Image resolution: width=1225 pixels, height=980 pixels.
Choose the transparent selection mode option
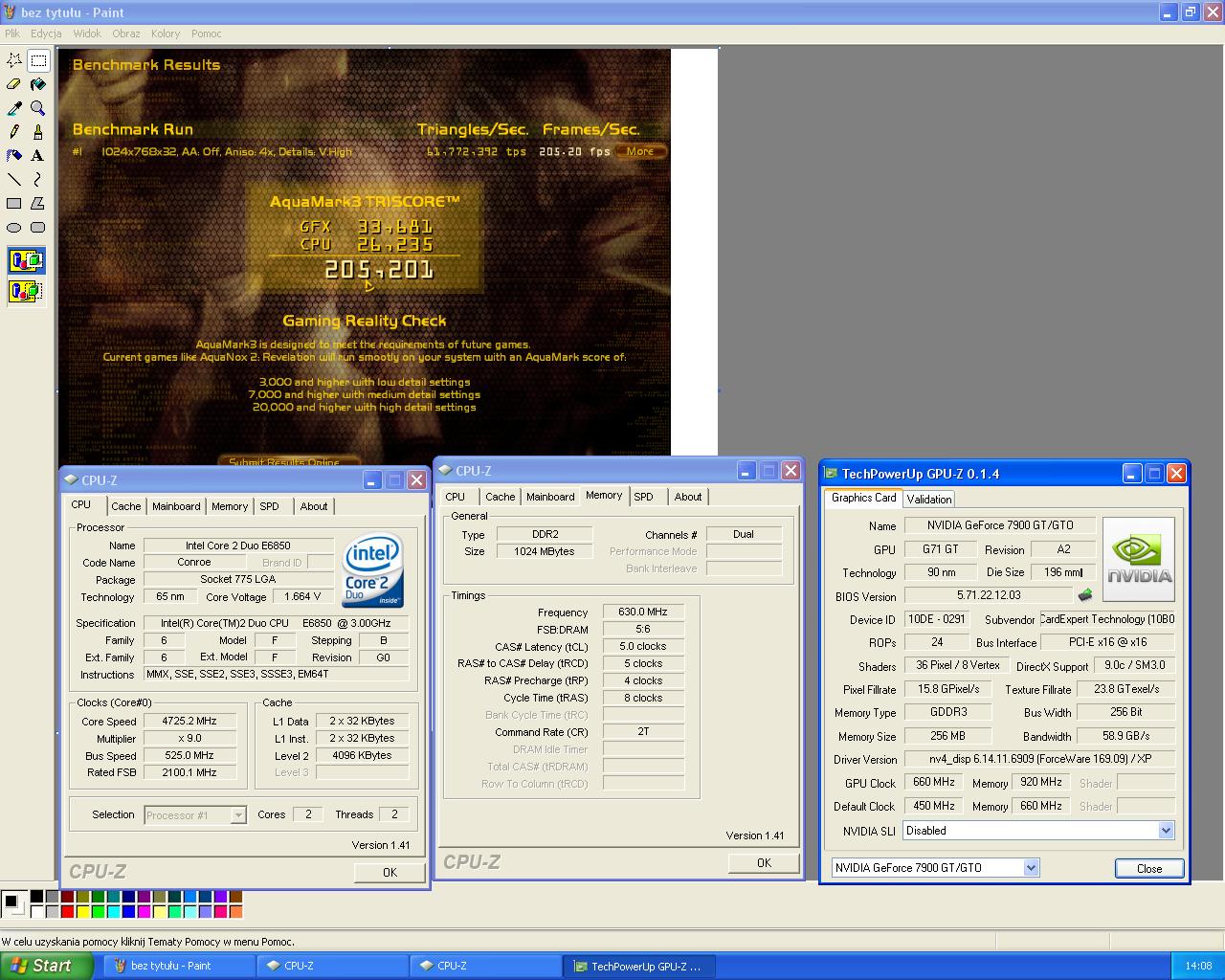click(27, 290)
